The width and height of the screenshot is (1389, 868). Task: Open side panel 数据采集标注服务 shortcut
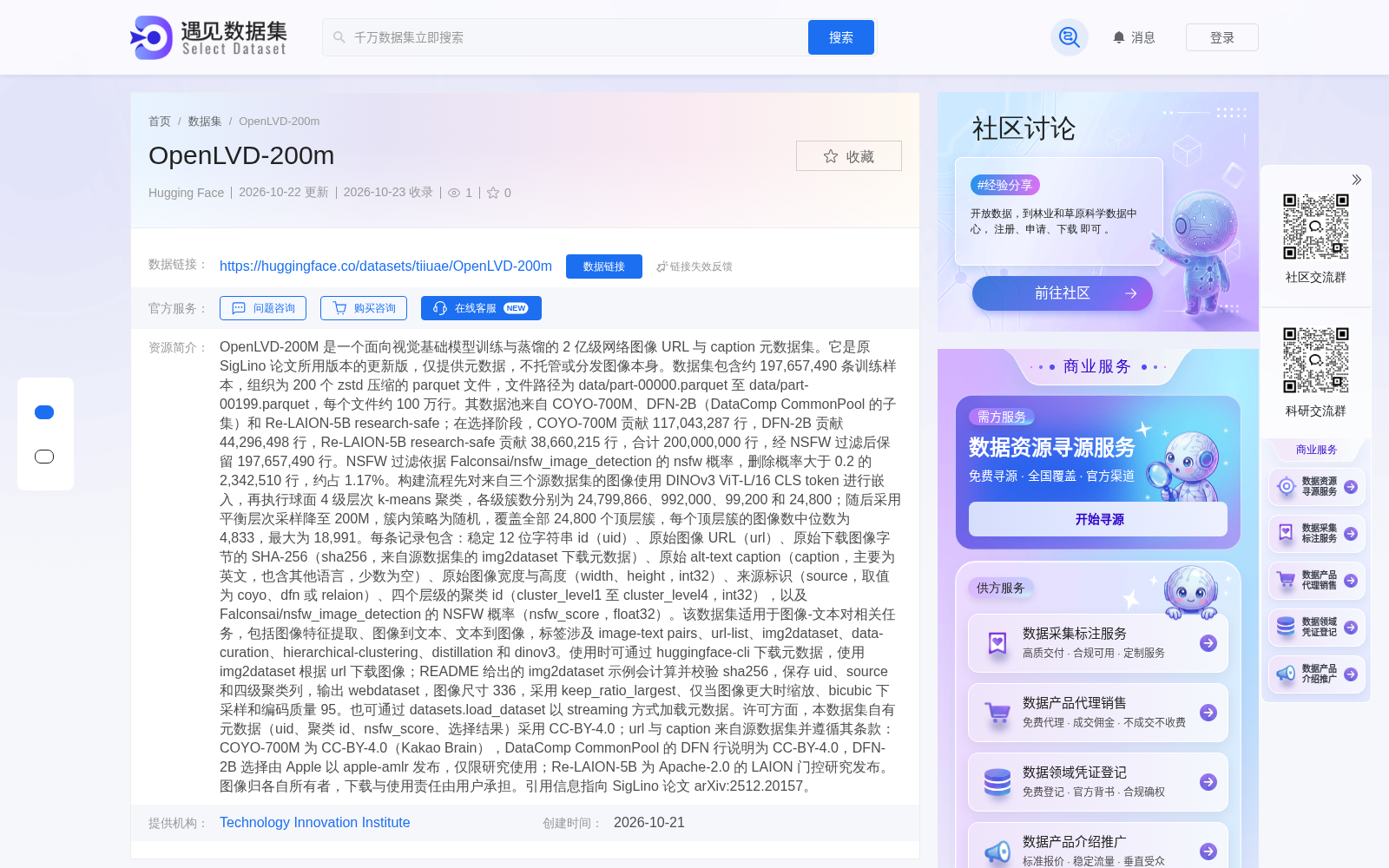[x=1317, y=534]
